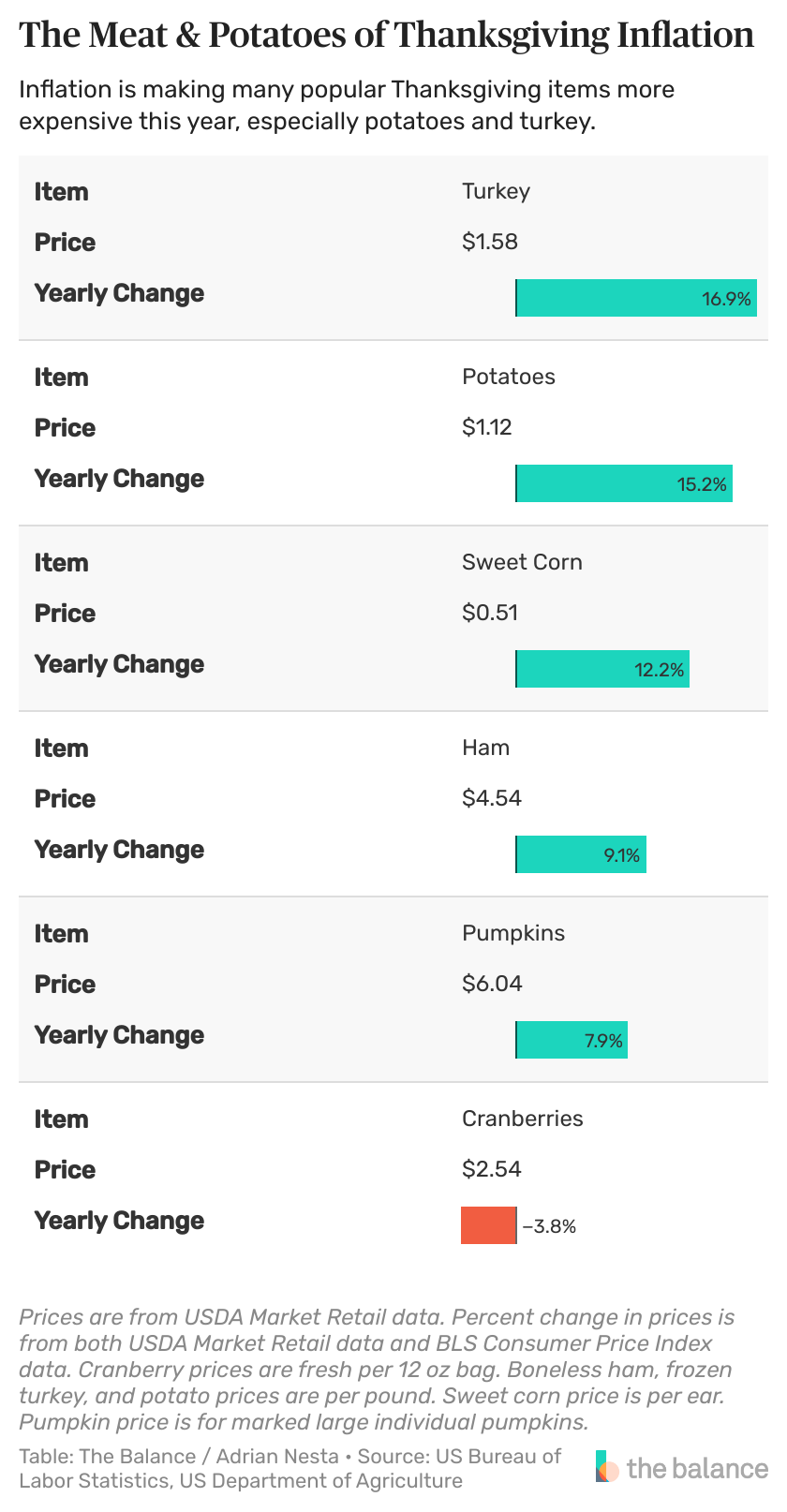Click the Balance logo icon
This screenshot has height=1512, width=787.
tap(607, 1467)
